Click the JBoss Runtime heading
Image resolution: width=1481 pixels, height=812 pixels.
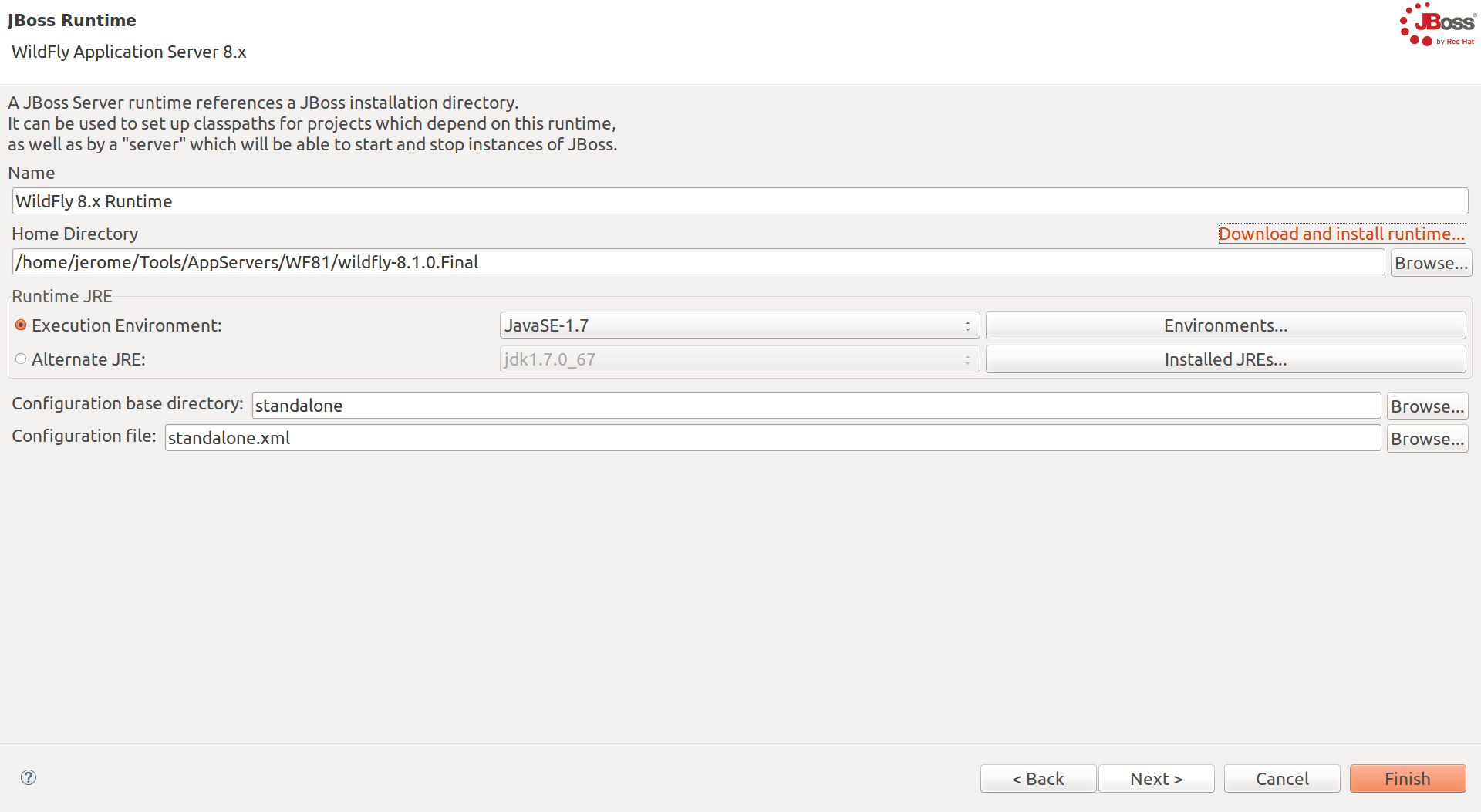click(x=72, y=20)
